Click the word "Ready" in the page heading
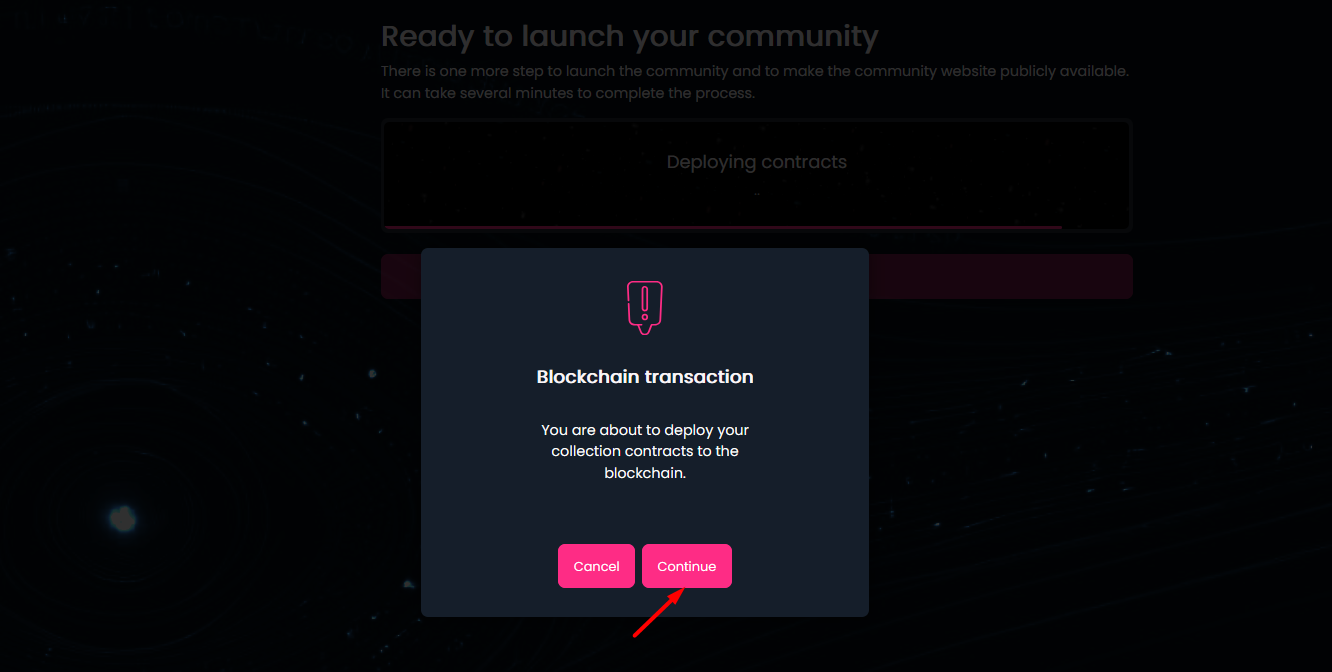 428,37
